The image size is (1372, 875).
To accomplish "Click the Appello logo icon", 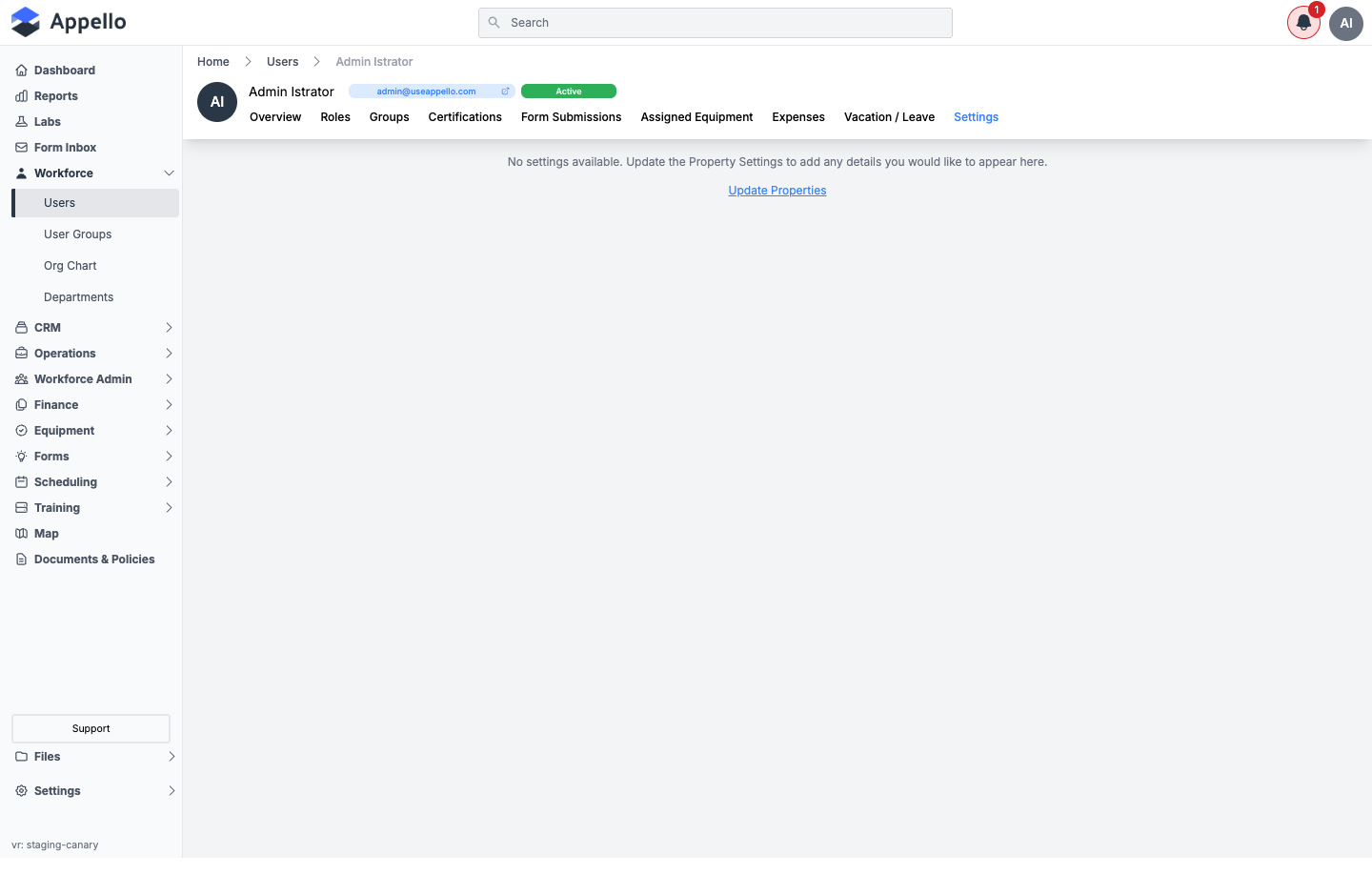I will [x=26, y=22].
